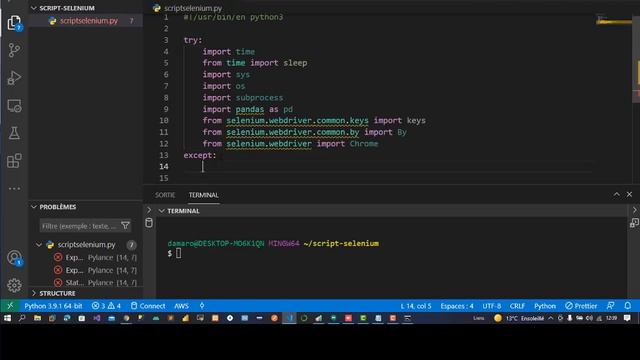Collapse scriptselenium.py problems group
The width and height of the screenshot is (640, 360).
coord(39,245)
